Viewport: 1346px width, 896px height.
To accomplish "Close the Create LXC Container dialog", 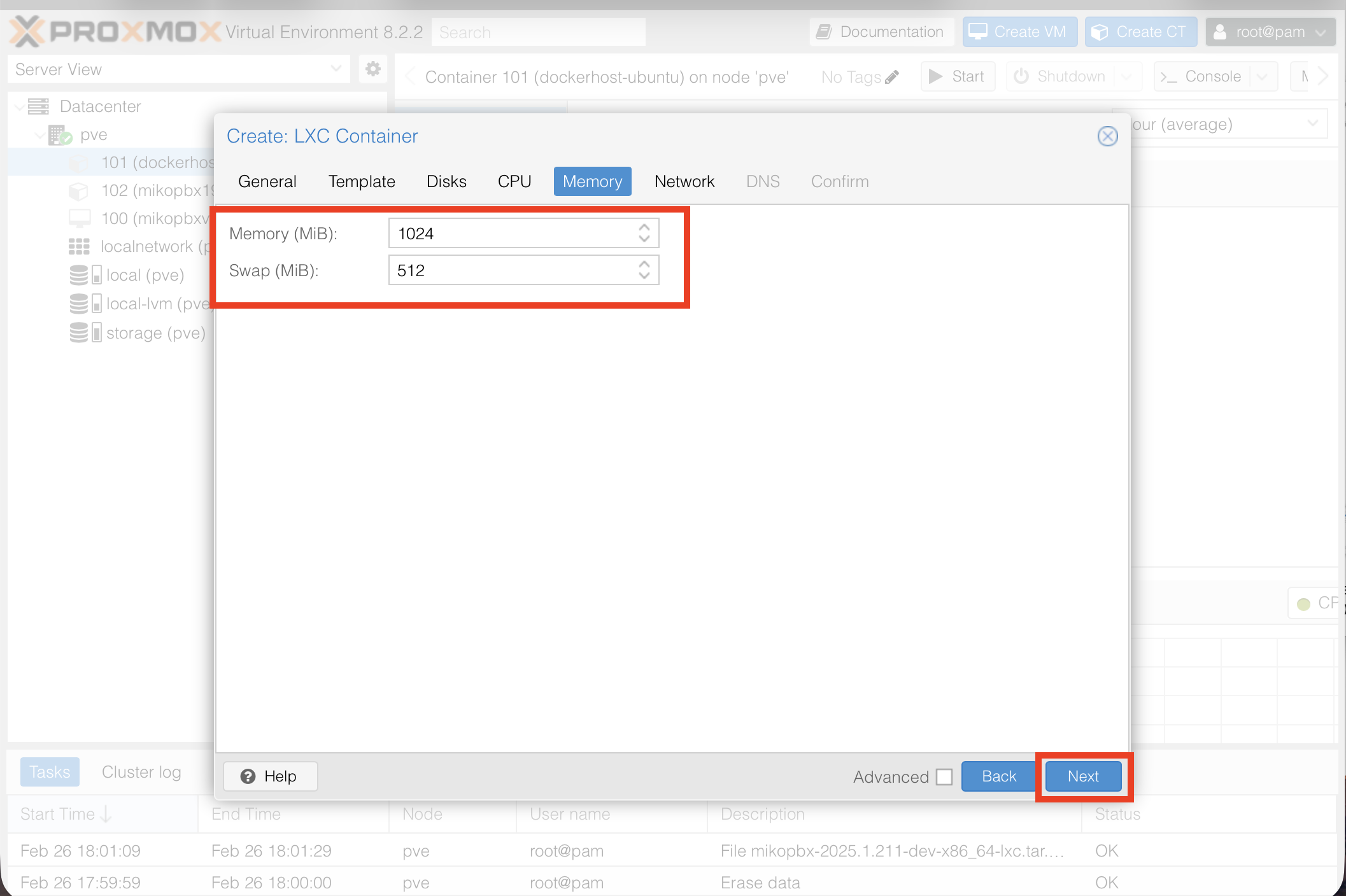I will 1107,136.
